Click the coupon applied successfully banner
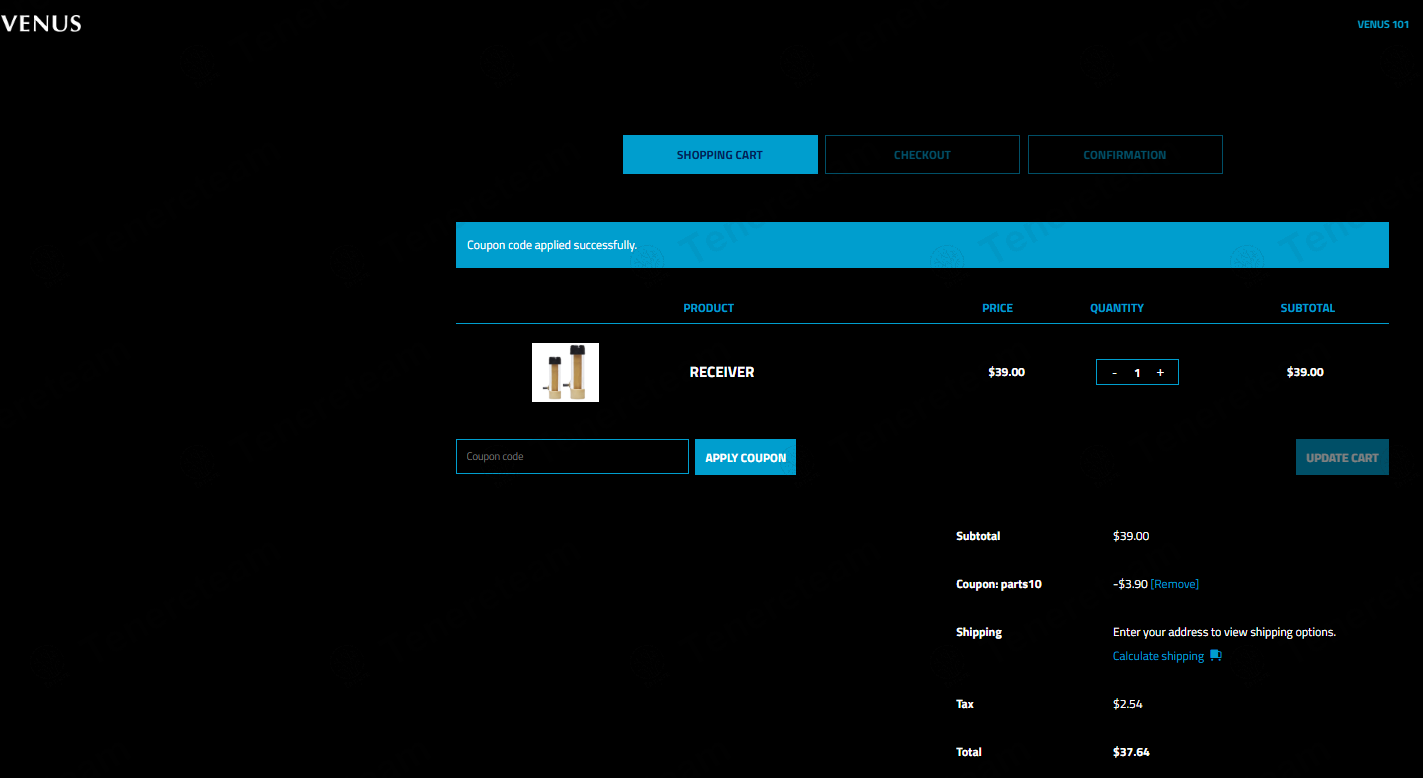1423x778 pixels. pos(922,245)
